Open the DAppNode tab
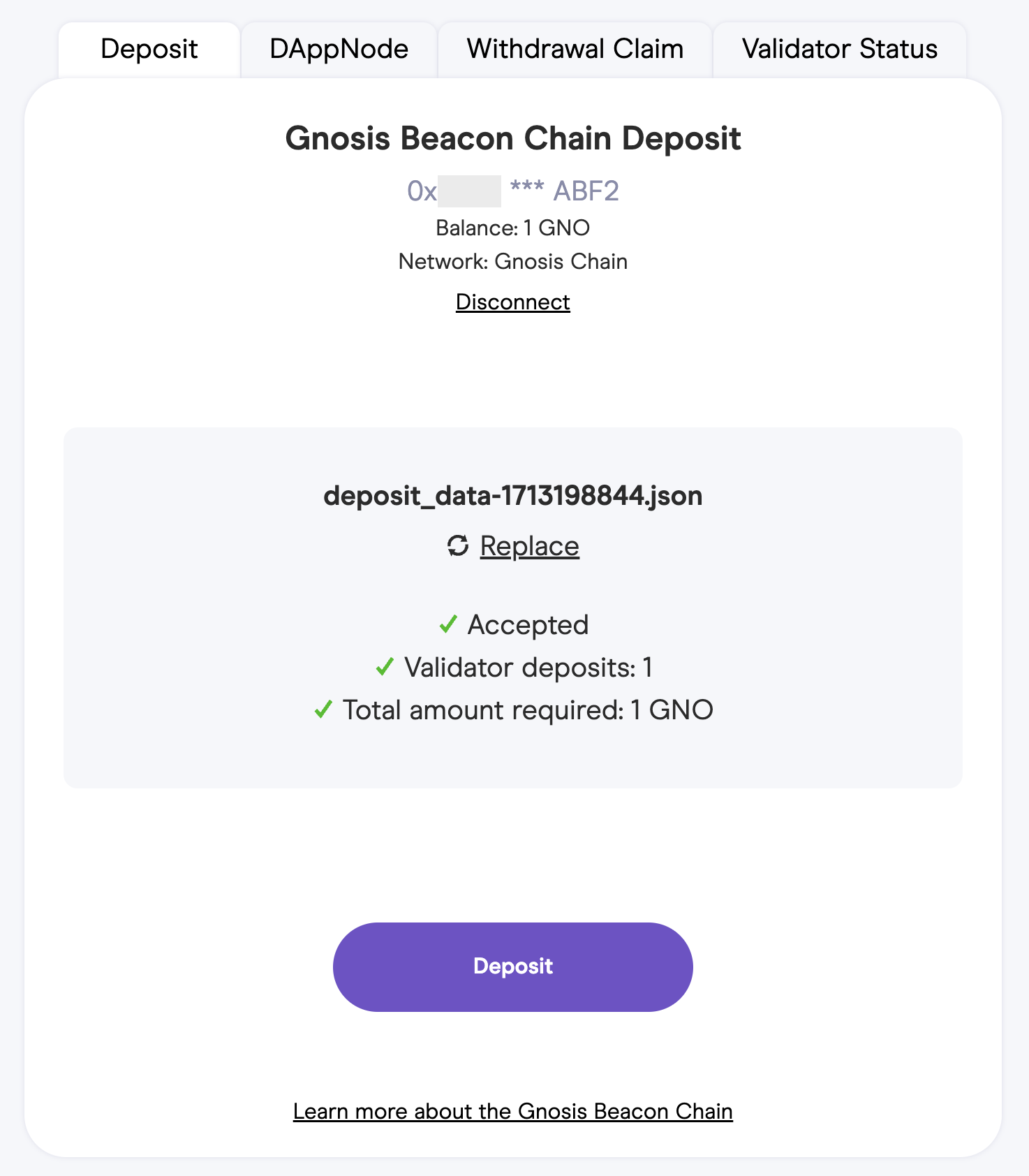Image resolution: width=1029 pixels, height=1176 pixels. [339, 50]
